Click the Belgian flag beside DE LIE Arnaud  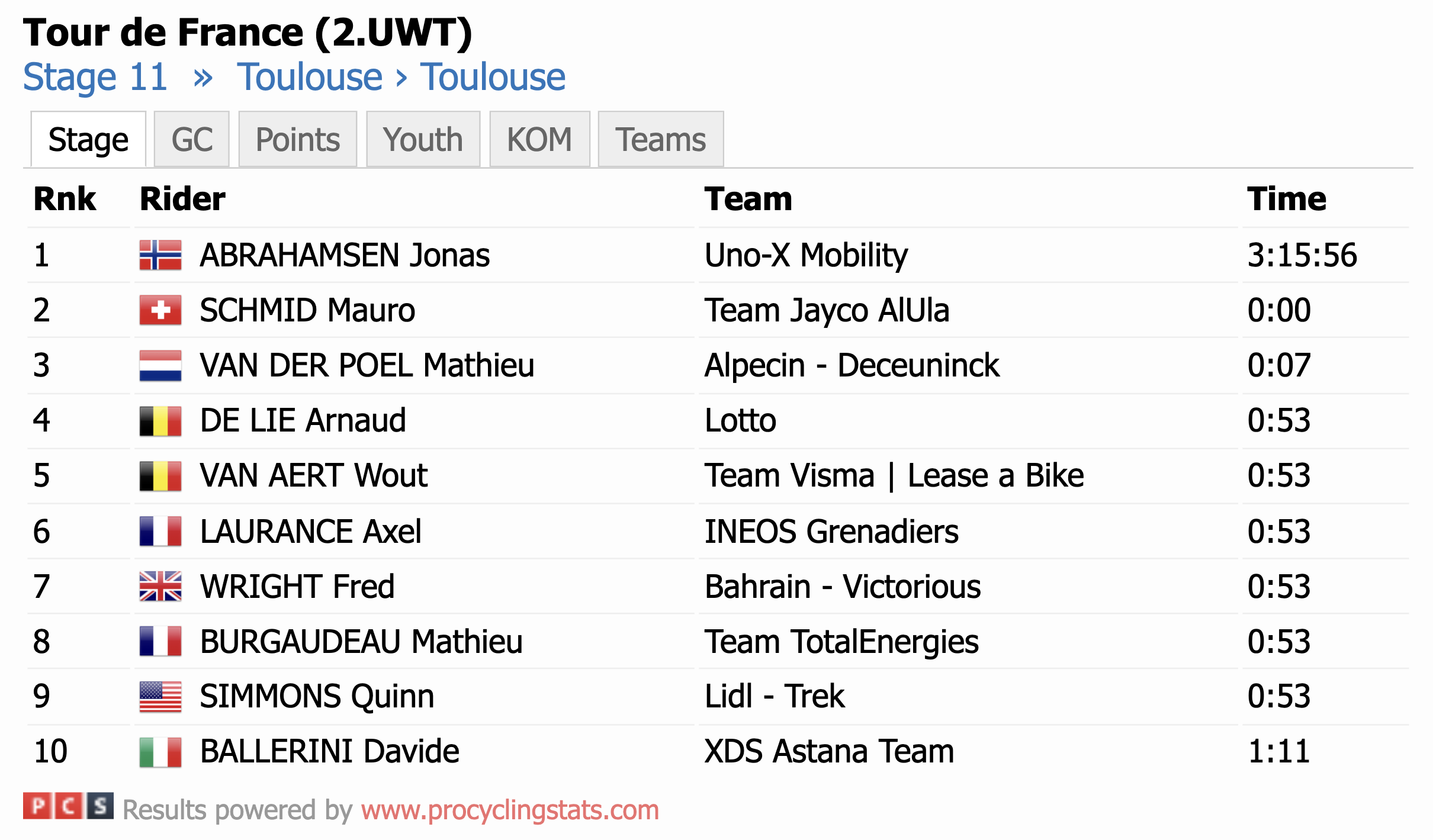160,420
